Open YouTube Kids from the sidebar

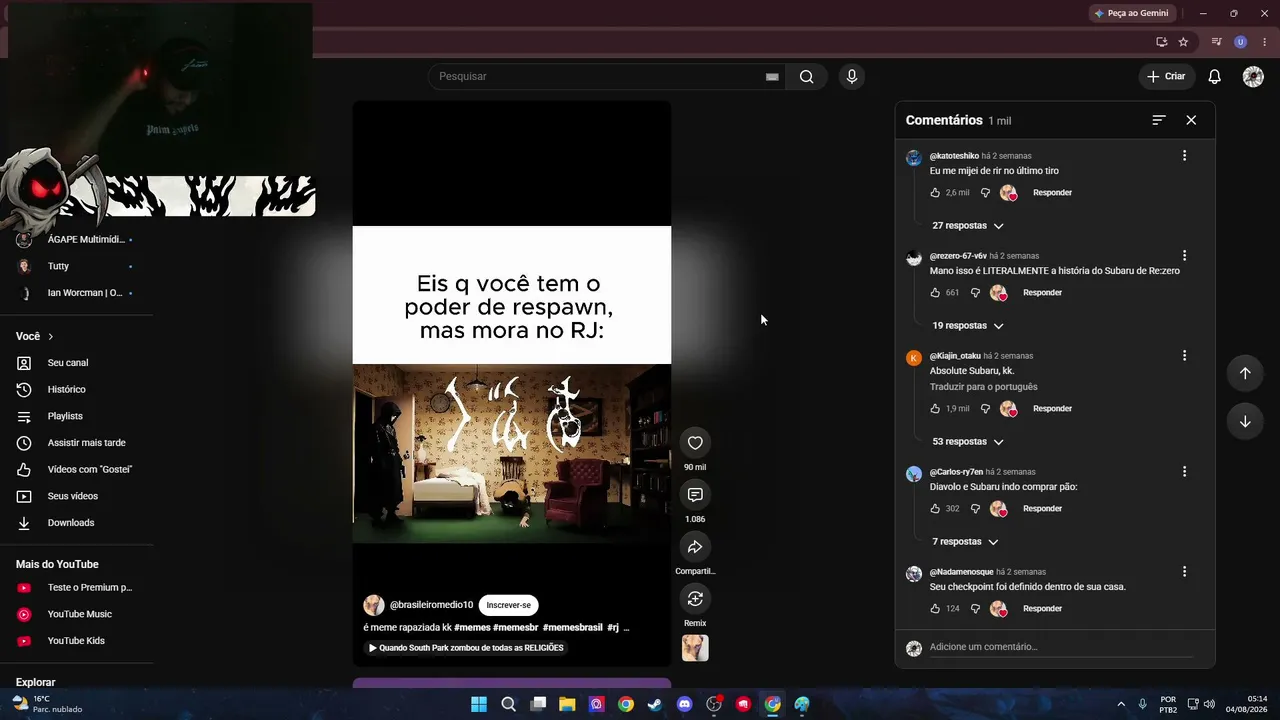pyautogui.click(x=76, y=641)
